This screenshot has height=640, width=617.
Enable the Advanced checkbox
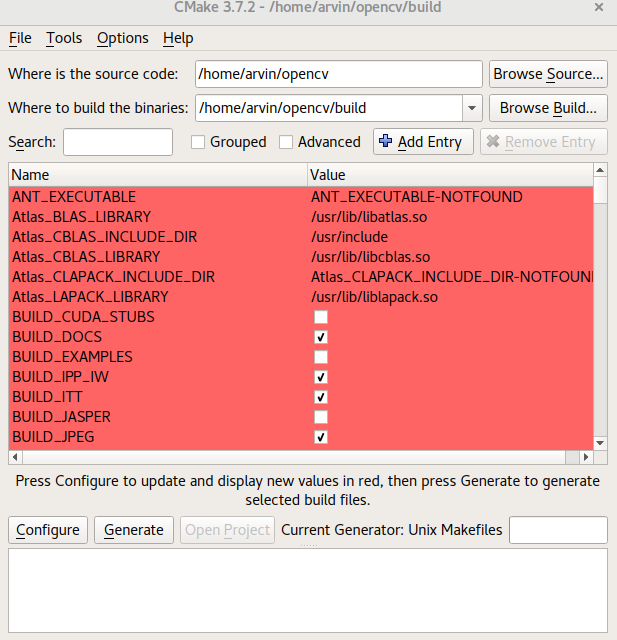point(286,142)
